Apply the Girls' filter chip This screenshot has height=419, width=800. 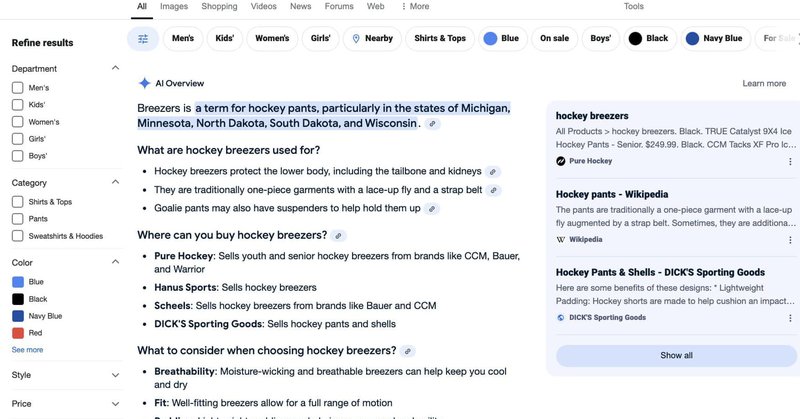(320, 39)
